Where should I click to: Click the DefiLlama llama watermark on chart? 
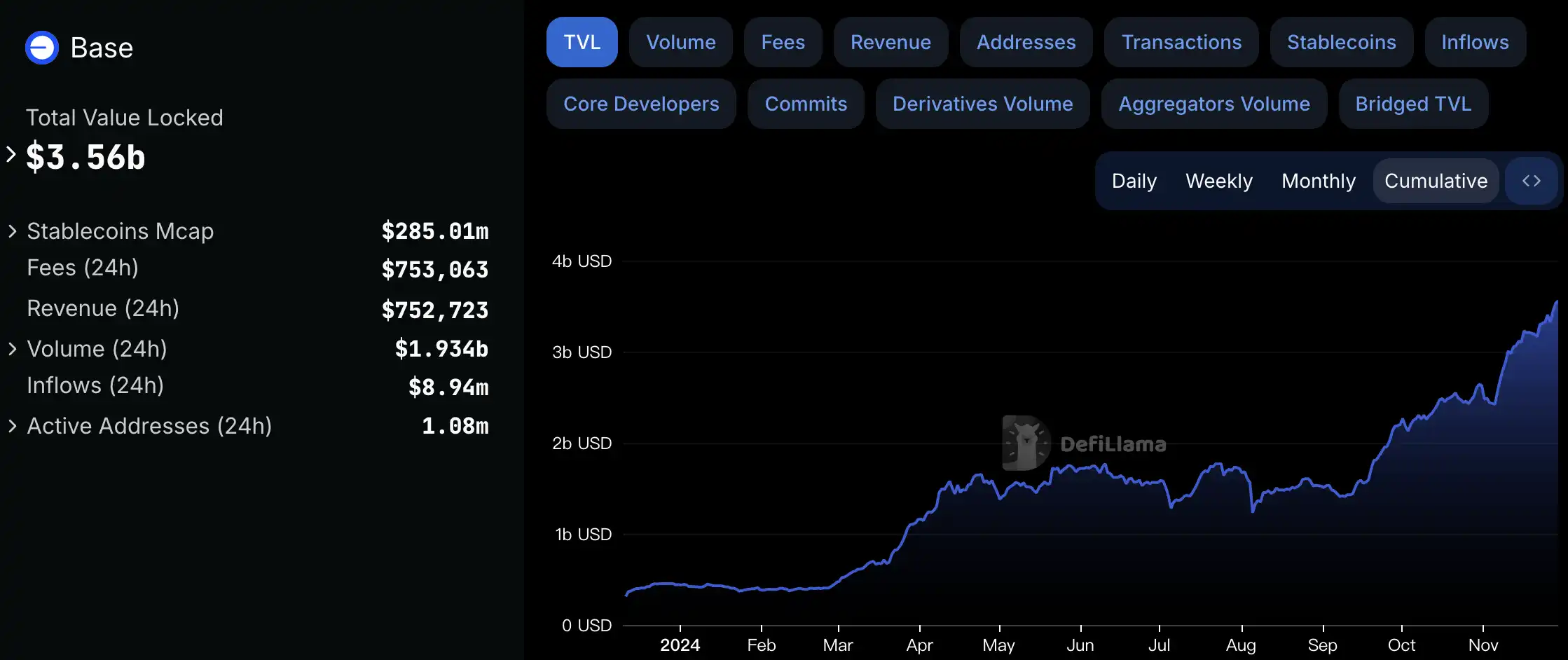1026,441
